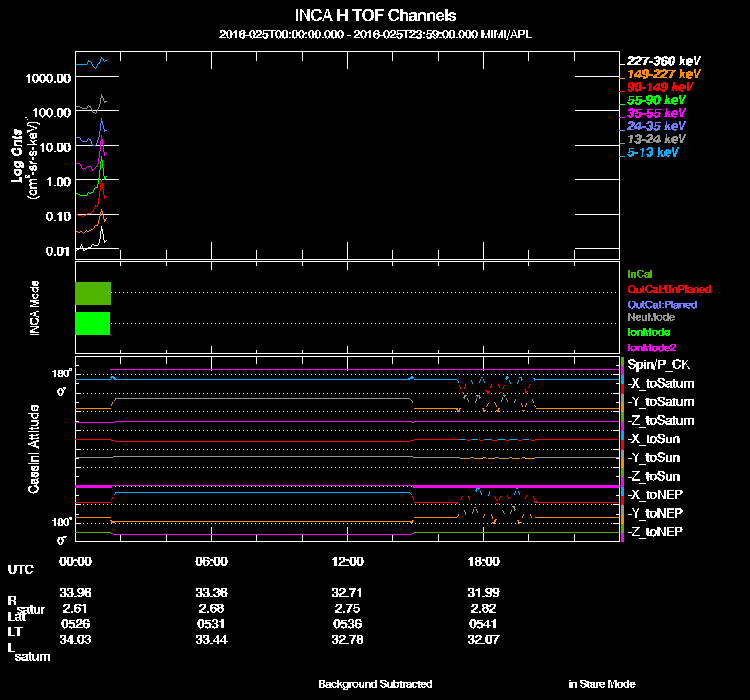The height and width of the screenshot is (700, 750).
Task: Select the -Z_toNEP attitude label
Action: pos(655,531)
